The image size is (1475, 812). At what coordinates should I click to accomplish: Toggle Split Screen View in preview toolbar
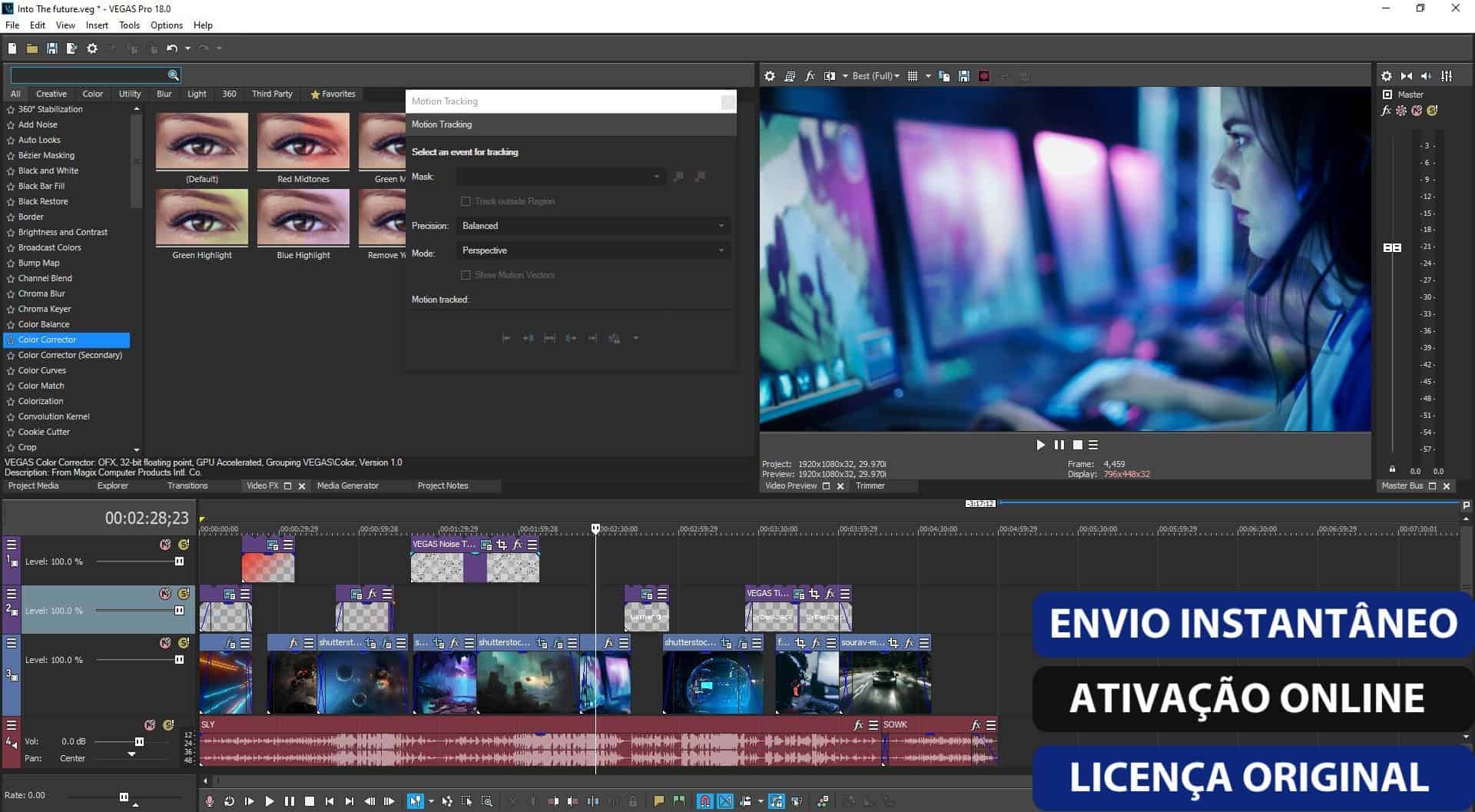click(830, 76)
